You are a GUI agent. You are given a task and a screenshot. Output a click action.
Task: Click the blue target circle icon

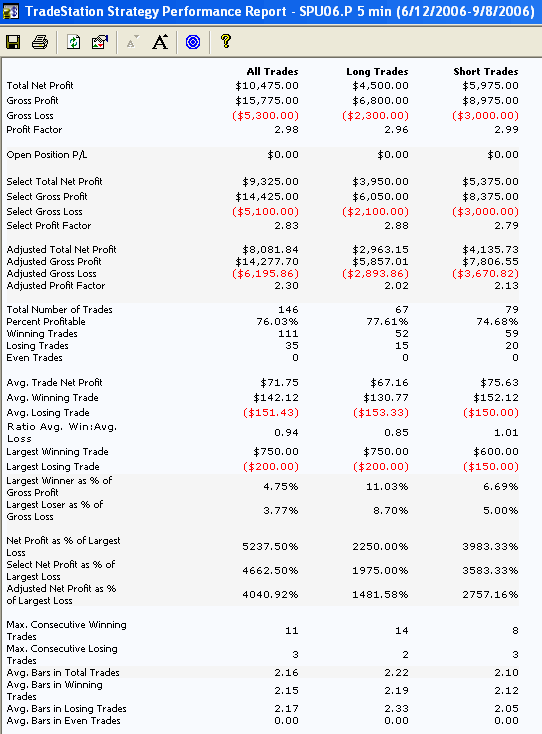(x=193, y=42)
